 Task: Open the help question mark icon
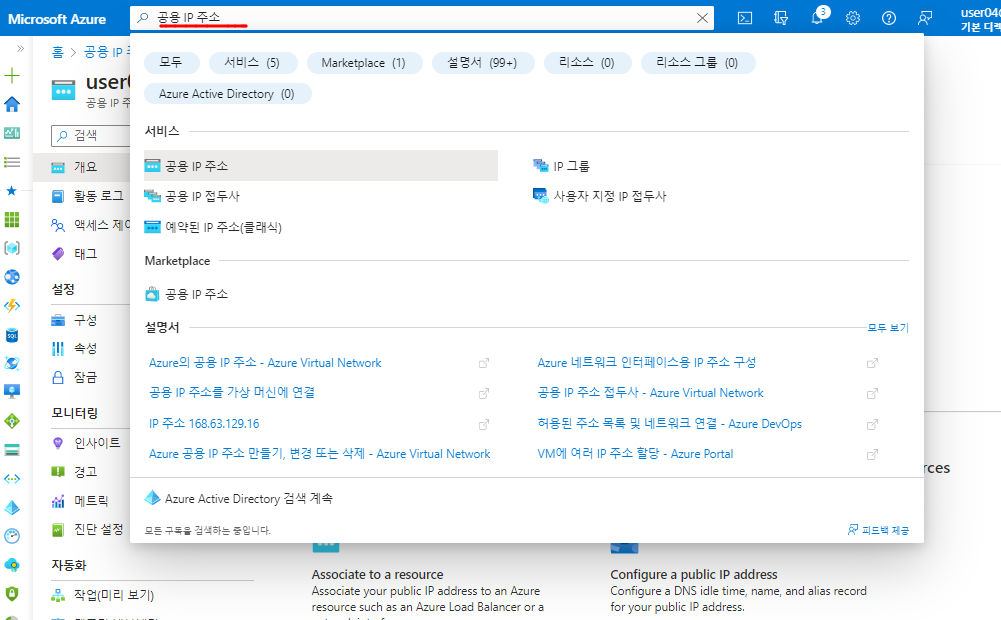889,18
